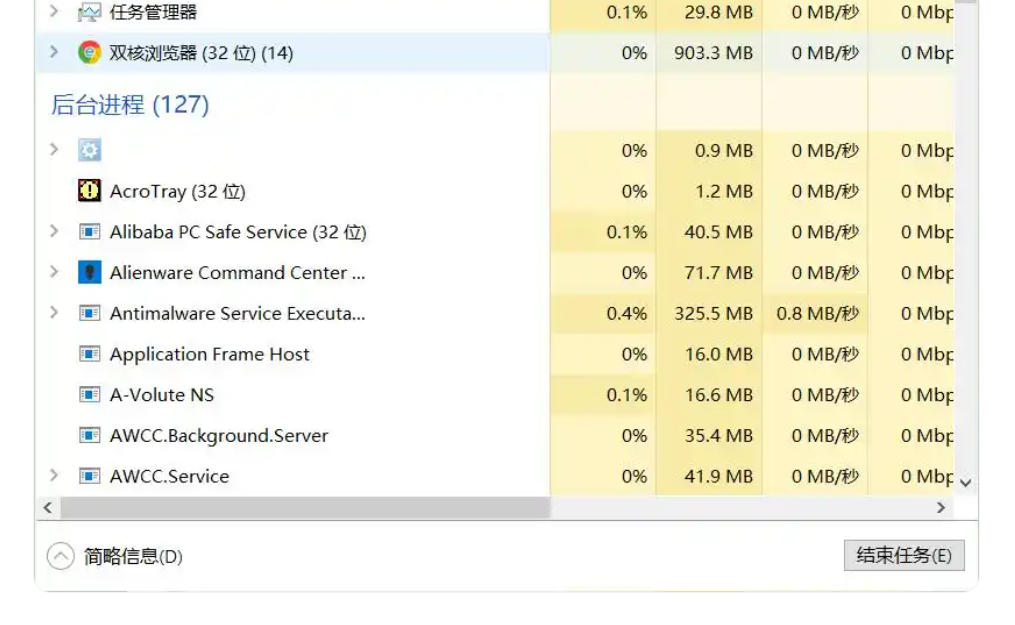Select the Antimalware Service Executable process
The height and width of the screenshot is (625, 1015).
pyautogui.click(x=238, y=314)
